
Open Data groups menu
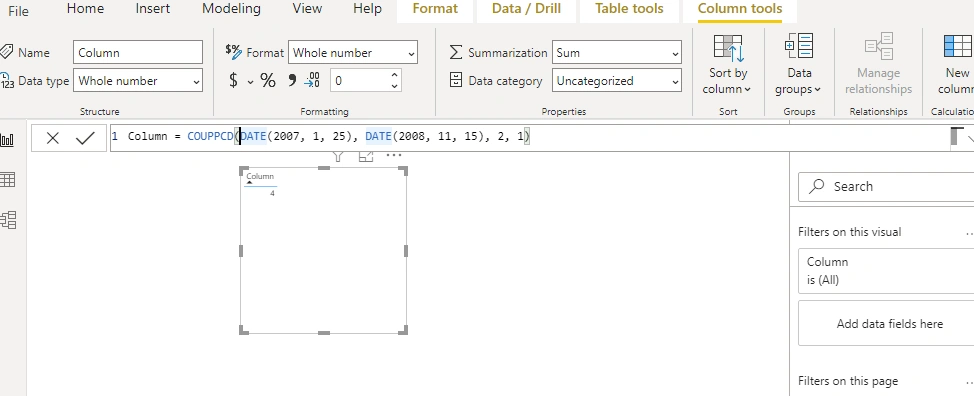pyautogui.click(x=799, y=65)
